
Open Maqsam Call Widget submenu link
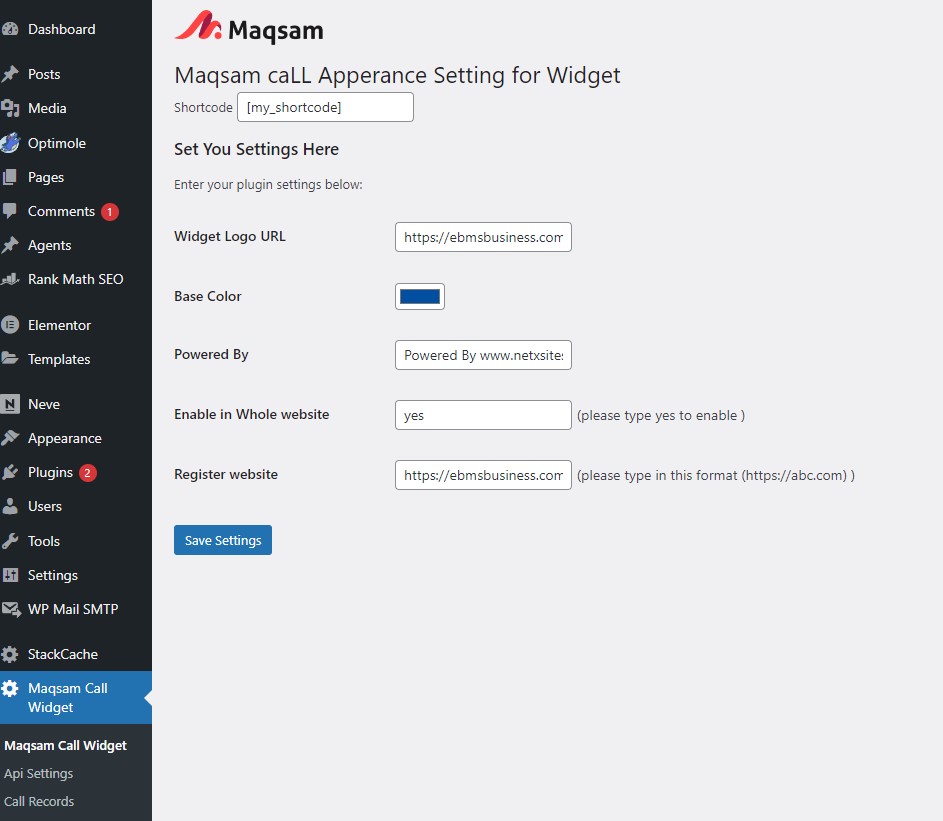pyautogui.click(x=66, y=745)
